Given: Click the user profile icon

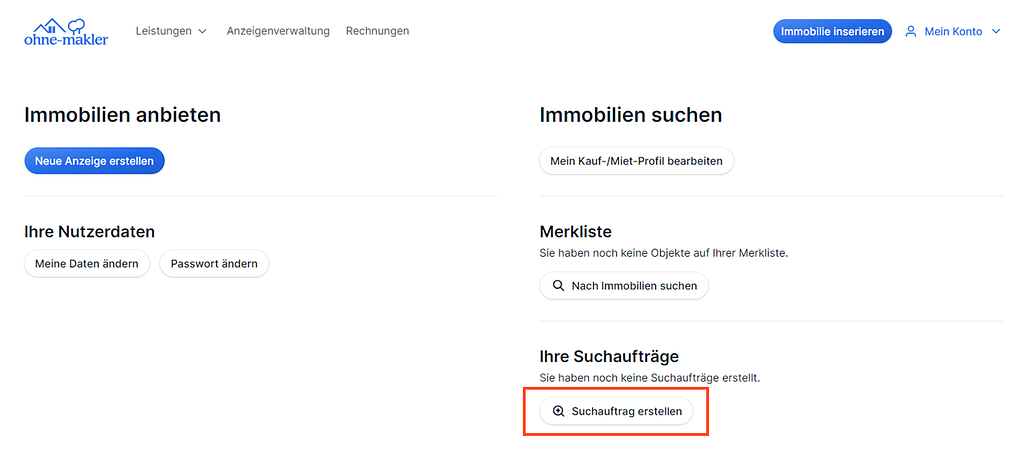Looking at the screenshot, I should 911,32.
